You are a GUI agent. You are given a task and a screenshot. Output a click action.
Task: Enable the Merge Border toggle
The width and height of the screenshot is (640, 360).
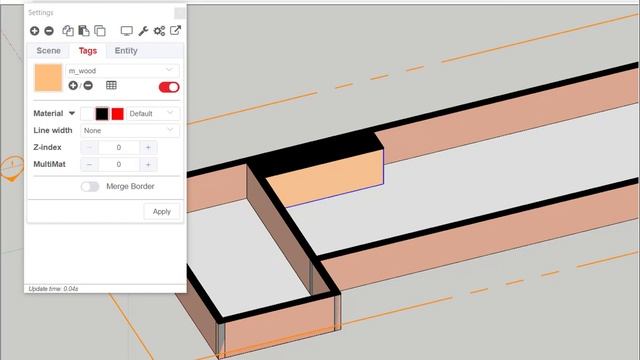pos(90,187)
